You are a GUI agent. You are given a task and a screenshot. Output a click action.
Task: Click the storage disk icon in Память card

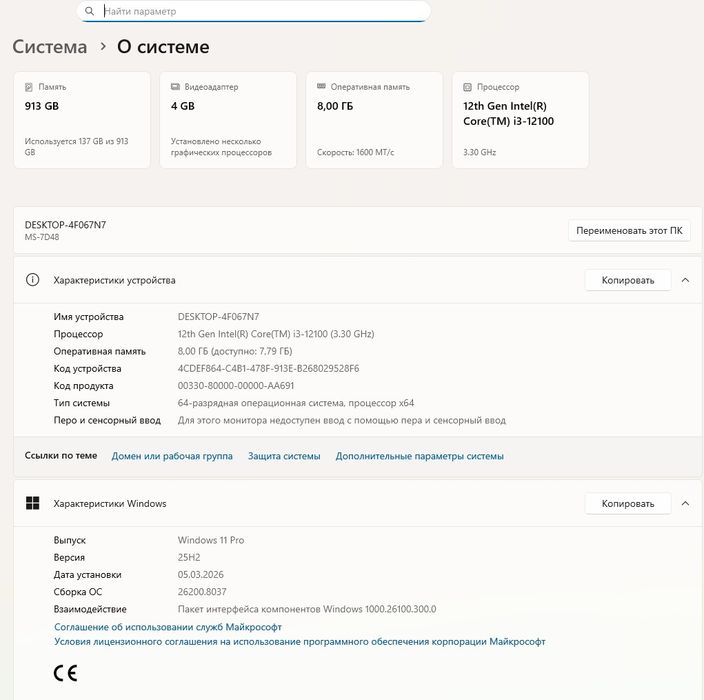pos(29,87)
